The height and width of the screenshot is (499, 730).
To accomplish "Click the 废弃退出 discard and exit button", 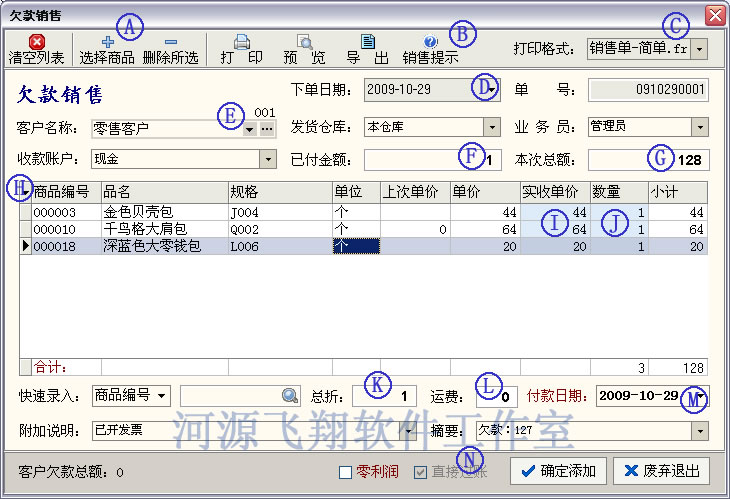I will click(x=658, y=471).
